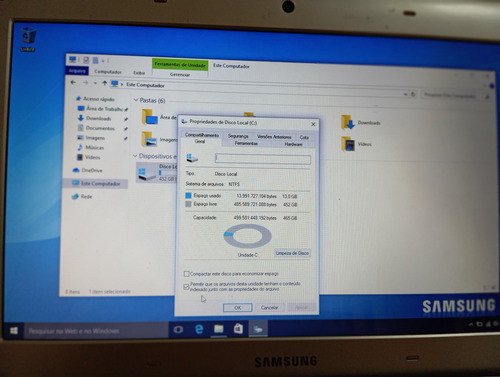
Task: Click the refresh icon beside address bar
Action: pyautogui.click(x=413, y=95)
